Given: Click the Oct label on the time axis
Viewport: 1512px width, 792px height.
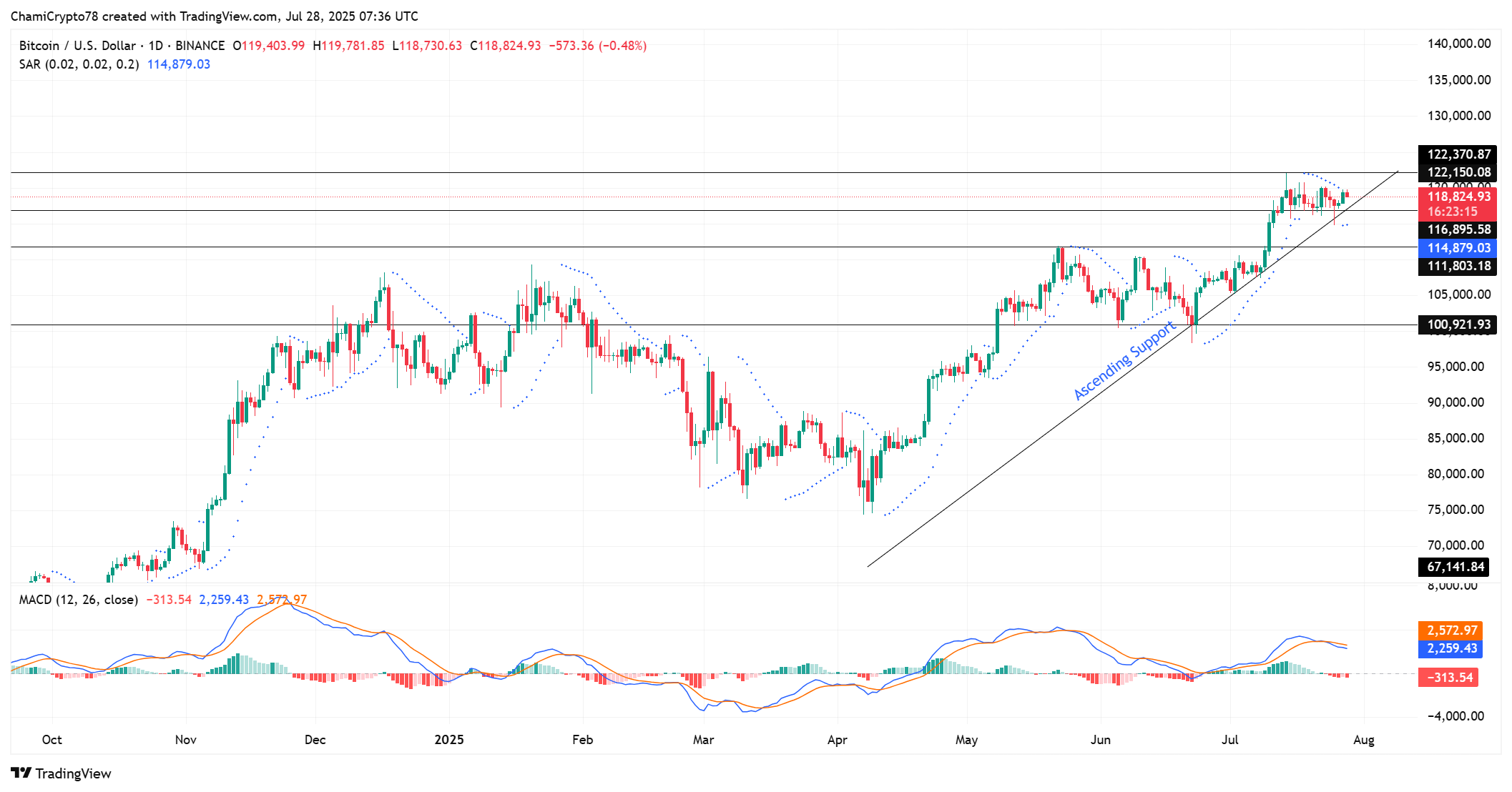Looking at the screenshot, I should (x=51, y=740).
